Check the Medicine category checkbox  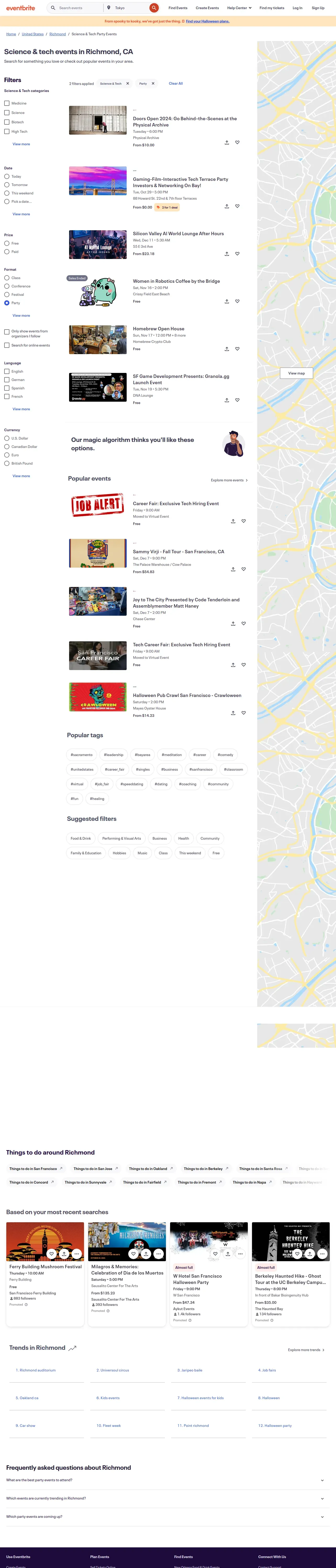point(7,103)
